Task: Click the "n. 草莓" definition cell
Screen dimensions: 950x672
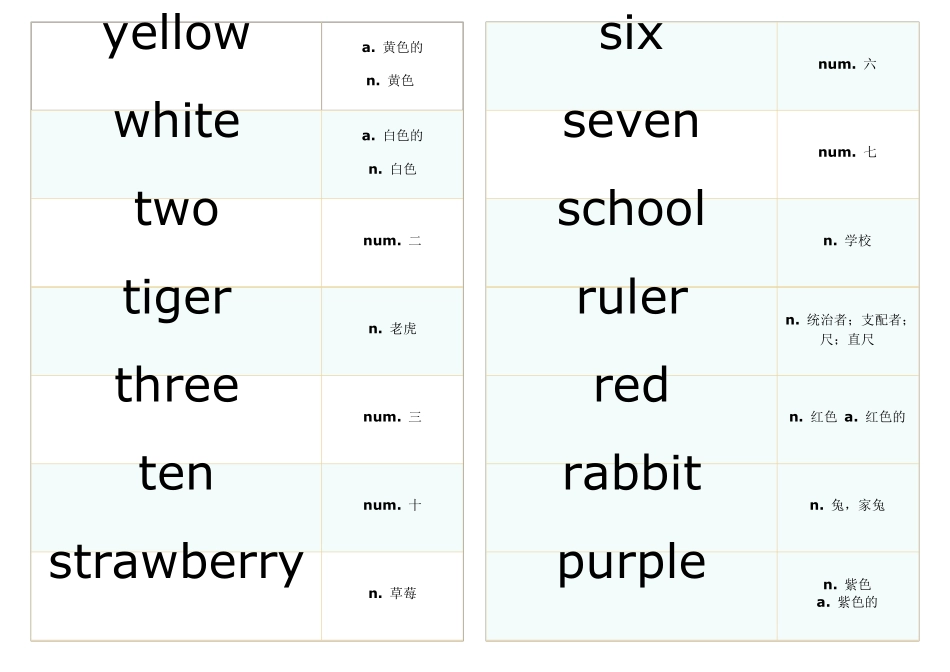Action: pyautogui.click(x=392, y=594)
